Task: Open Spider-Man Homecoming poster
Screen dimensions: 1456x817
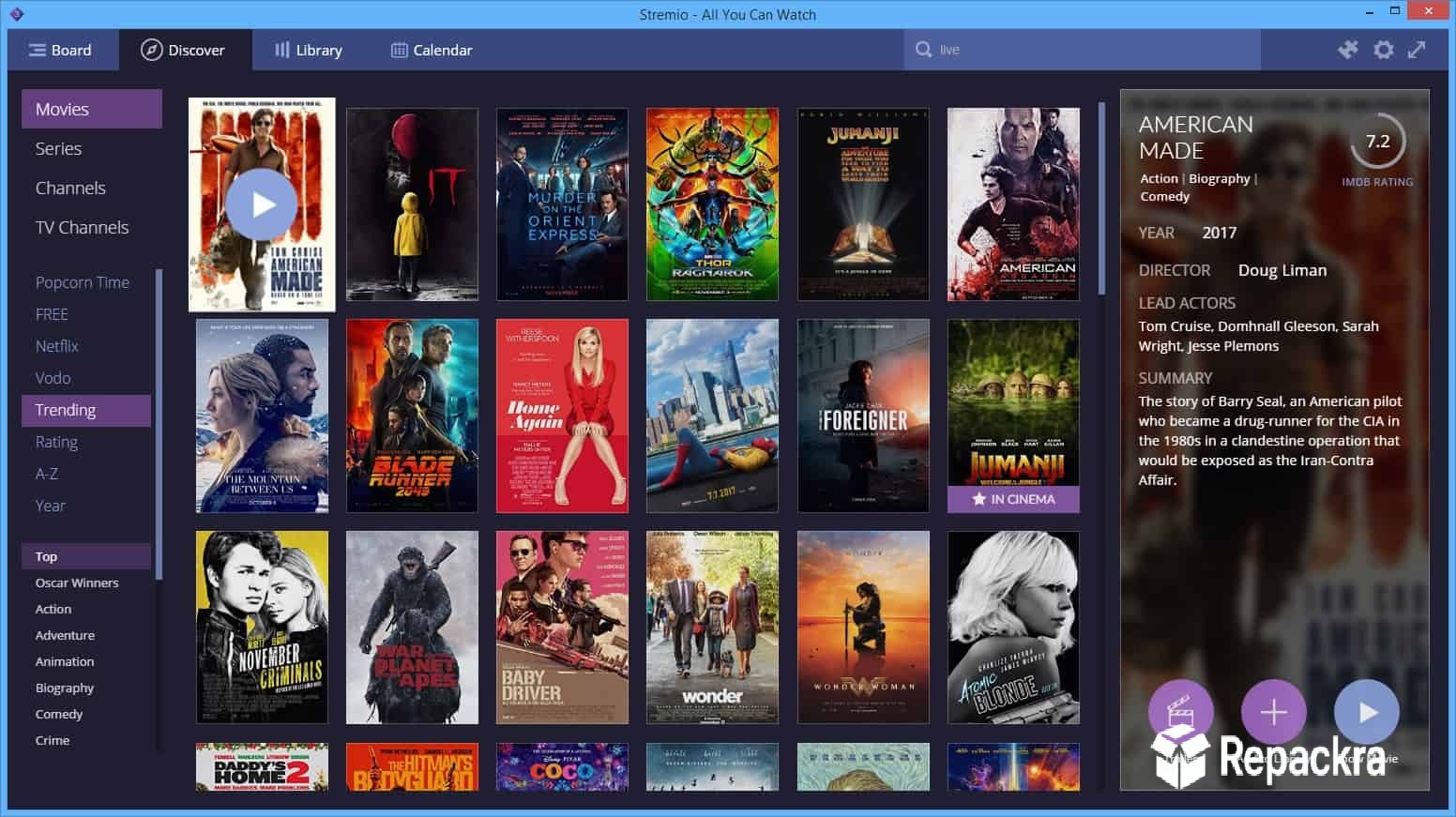Action: point(712,416)
